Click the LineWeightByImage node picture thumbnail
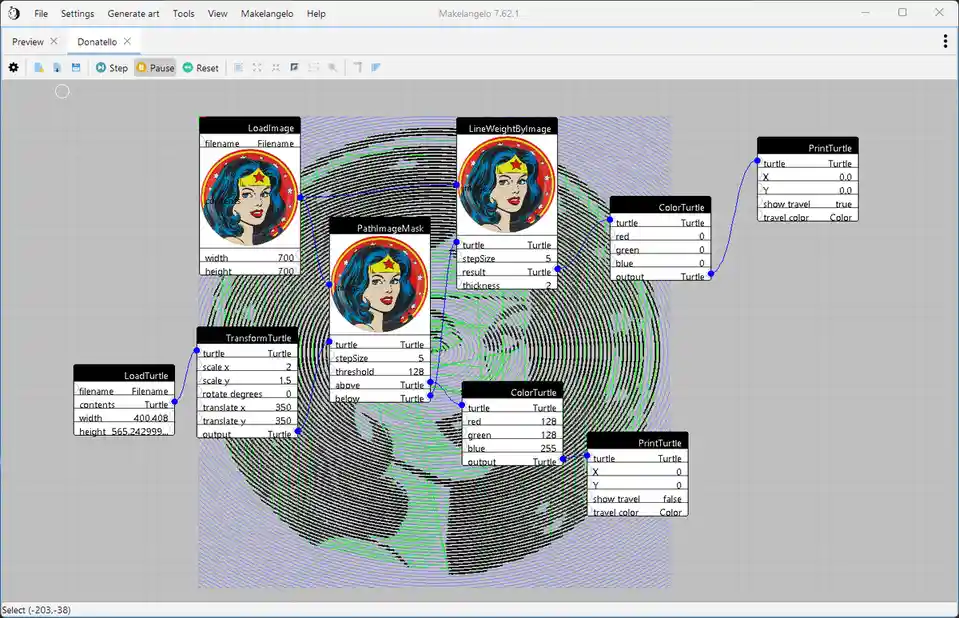The height and width of the screenshot is (618, 959). [x=507, y=184]
